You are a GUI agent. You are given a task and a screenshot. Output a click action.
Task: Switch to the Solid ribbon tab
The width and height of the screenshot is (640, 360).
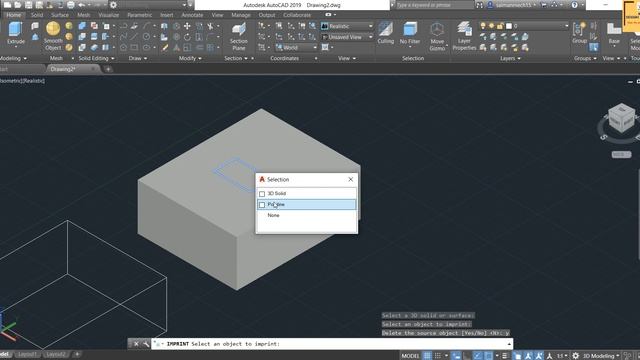(37, 15)
